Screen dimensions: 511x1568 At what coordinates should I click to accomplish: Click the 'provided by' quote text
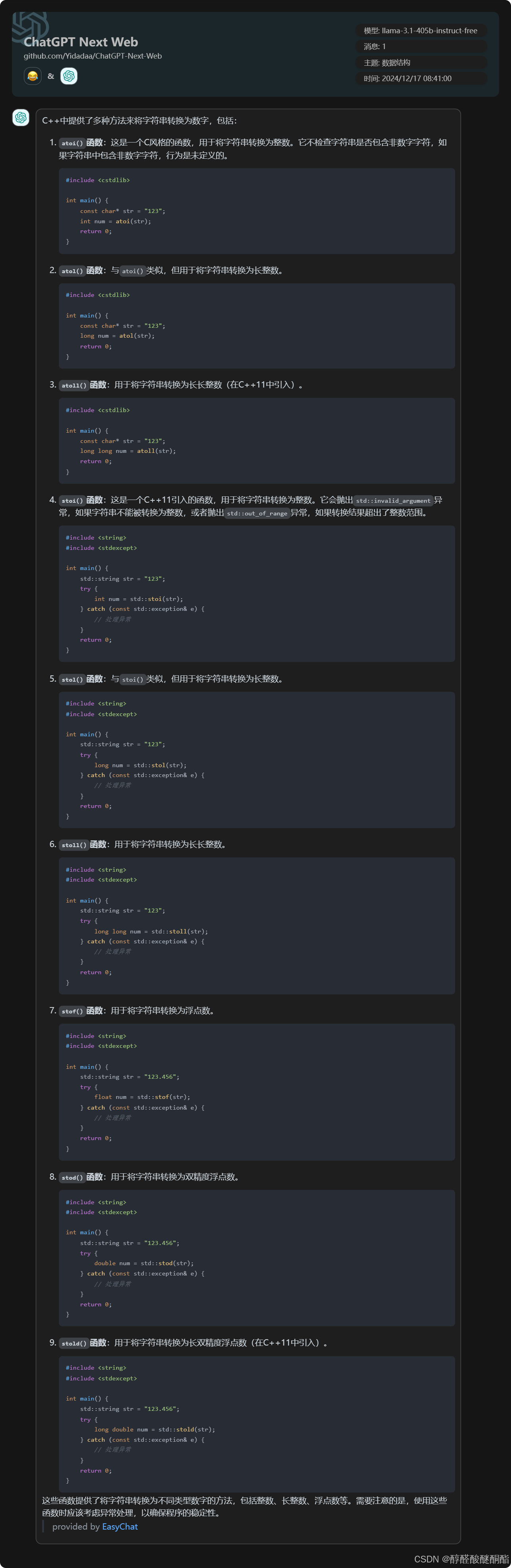(76, 1526)
